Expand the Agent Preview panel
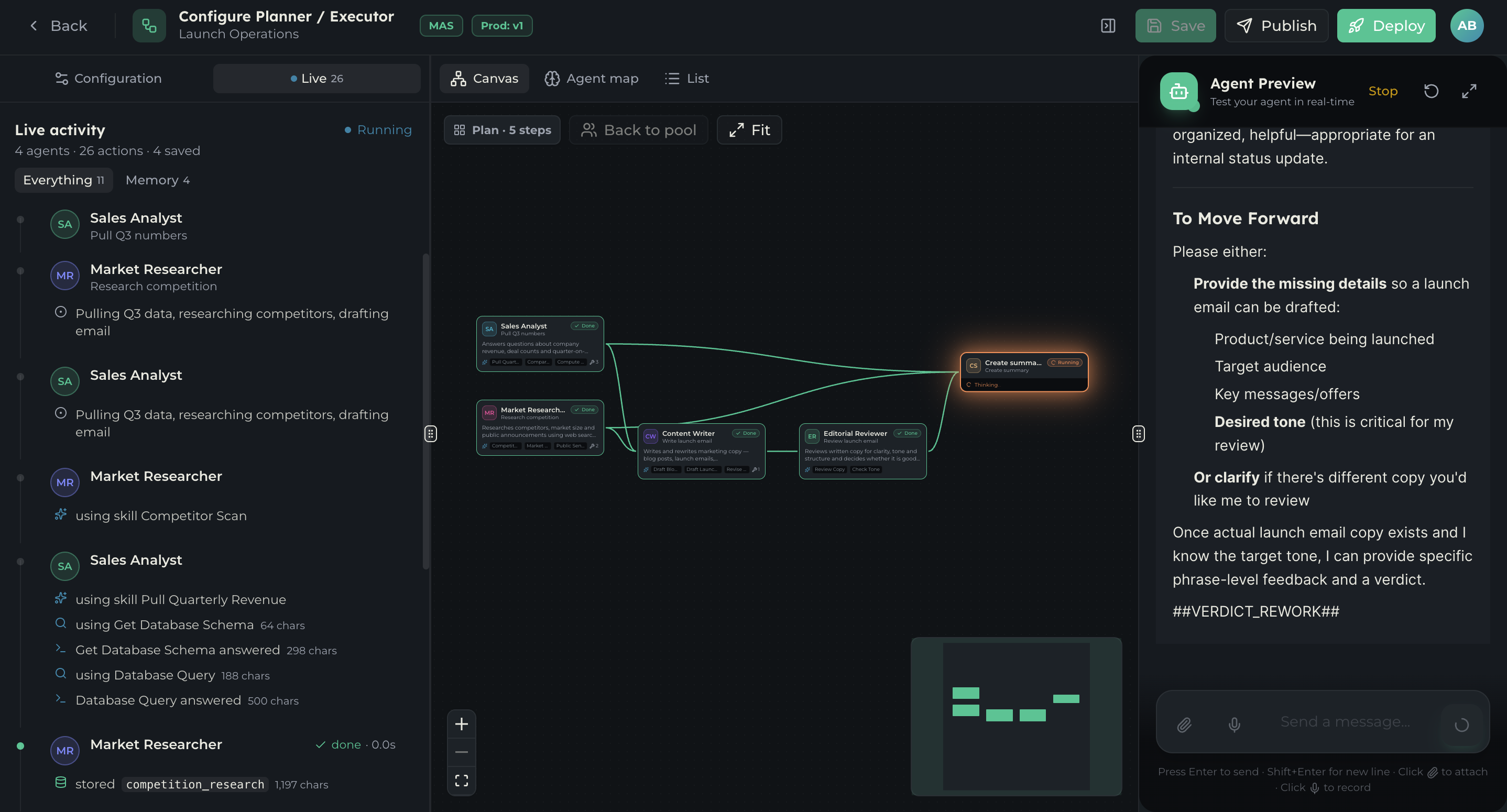Viewport: 1507px width, 812px height. pos(1469,91)
